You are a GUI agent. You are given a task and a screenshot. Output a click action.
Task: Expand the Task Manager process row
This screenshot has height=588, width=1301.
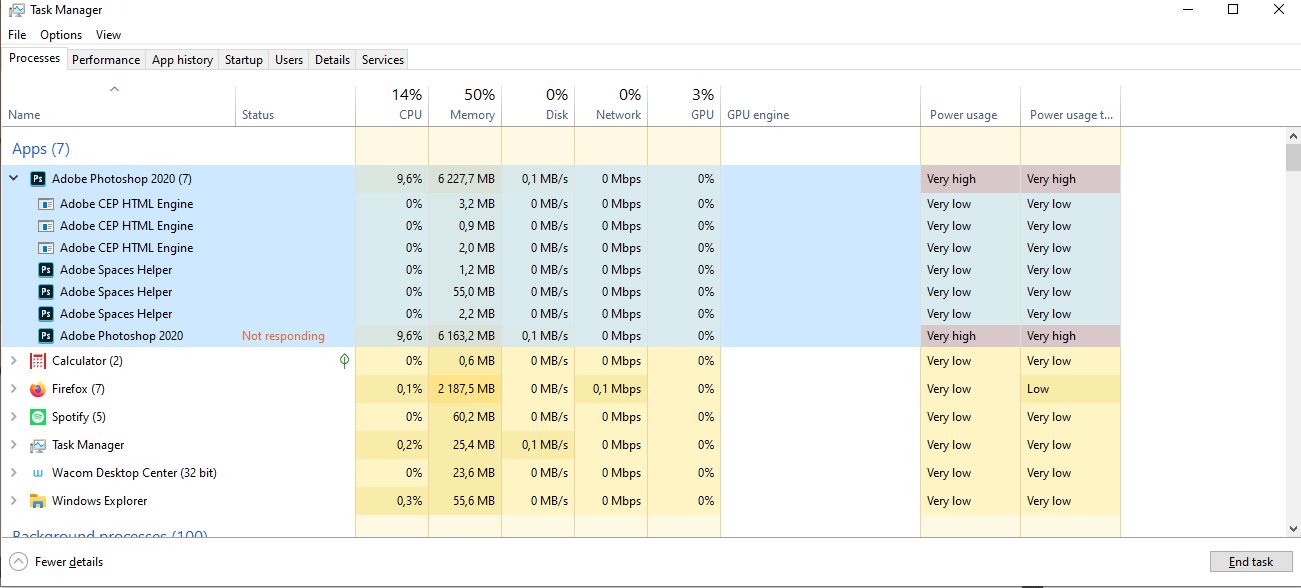13,445
